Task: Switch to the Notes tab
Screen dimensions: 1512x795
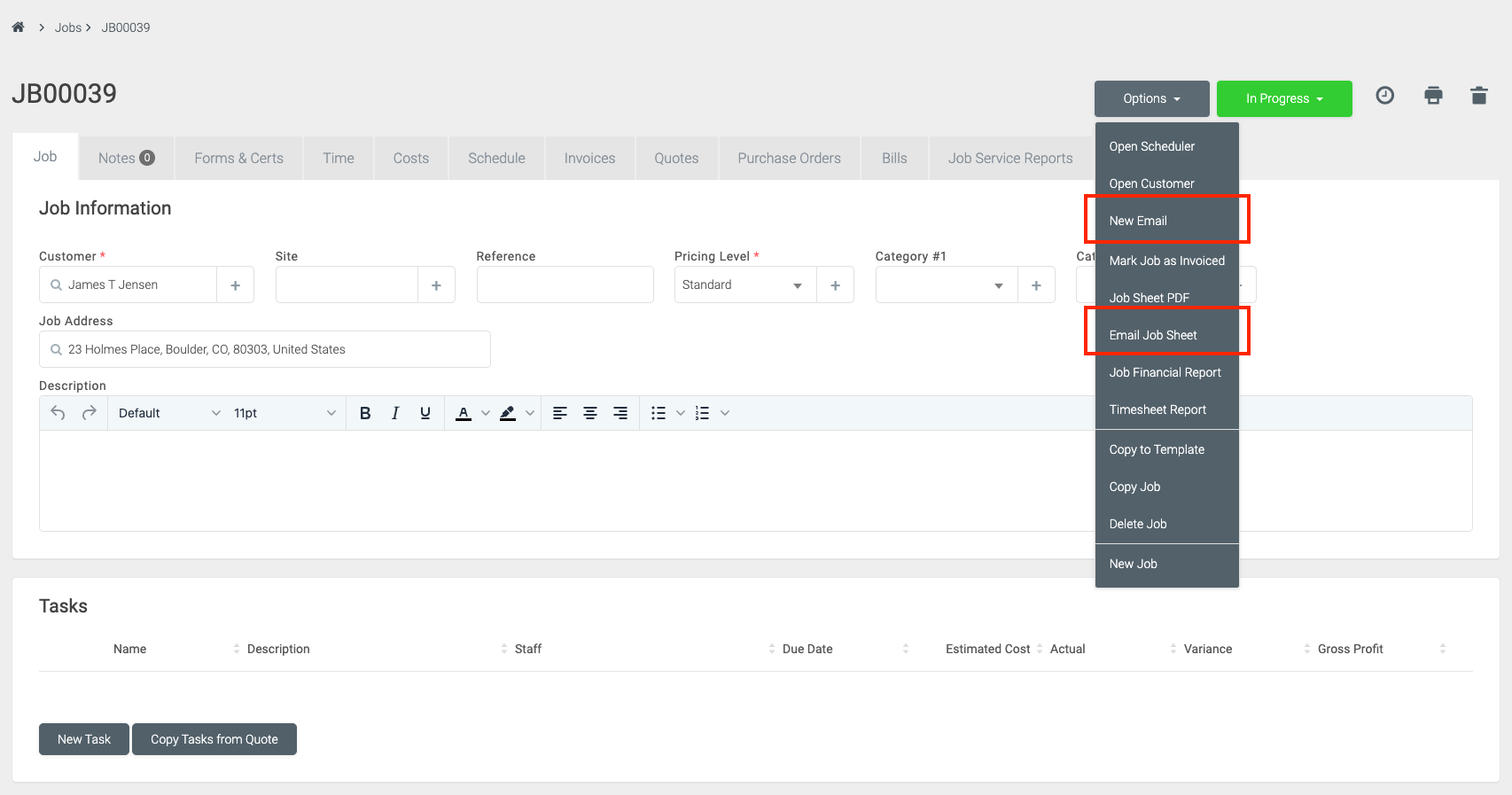Action: pos(126,158)
